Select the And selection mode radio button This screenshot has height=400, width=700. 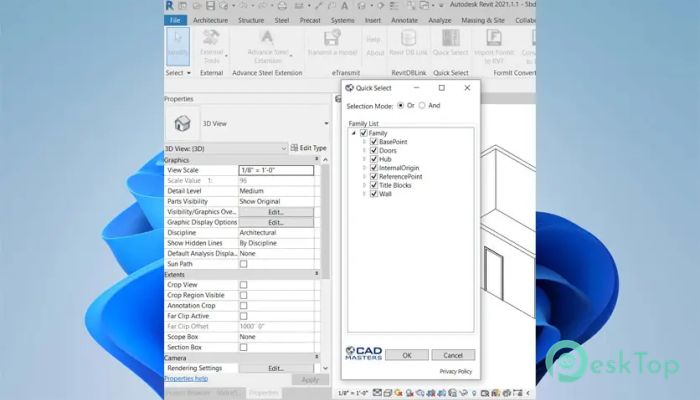pos(422,105)
